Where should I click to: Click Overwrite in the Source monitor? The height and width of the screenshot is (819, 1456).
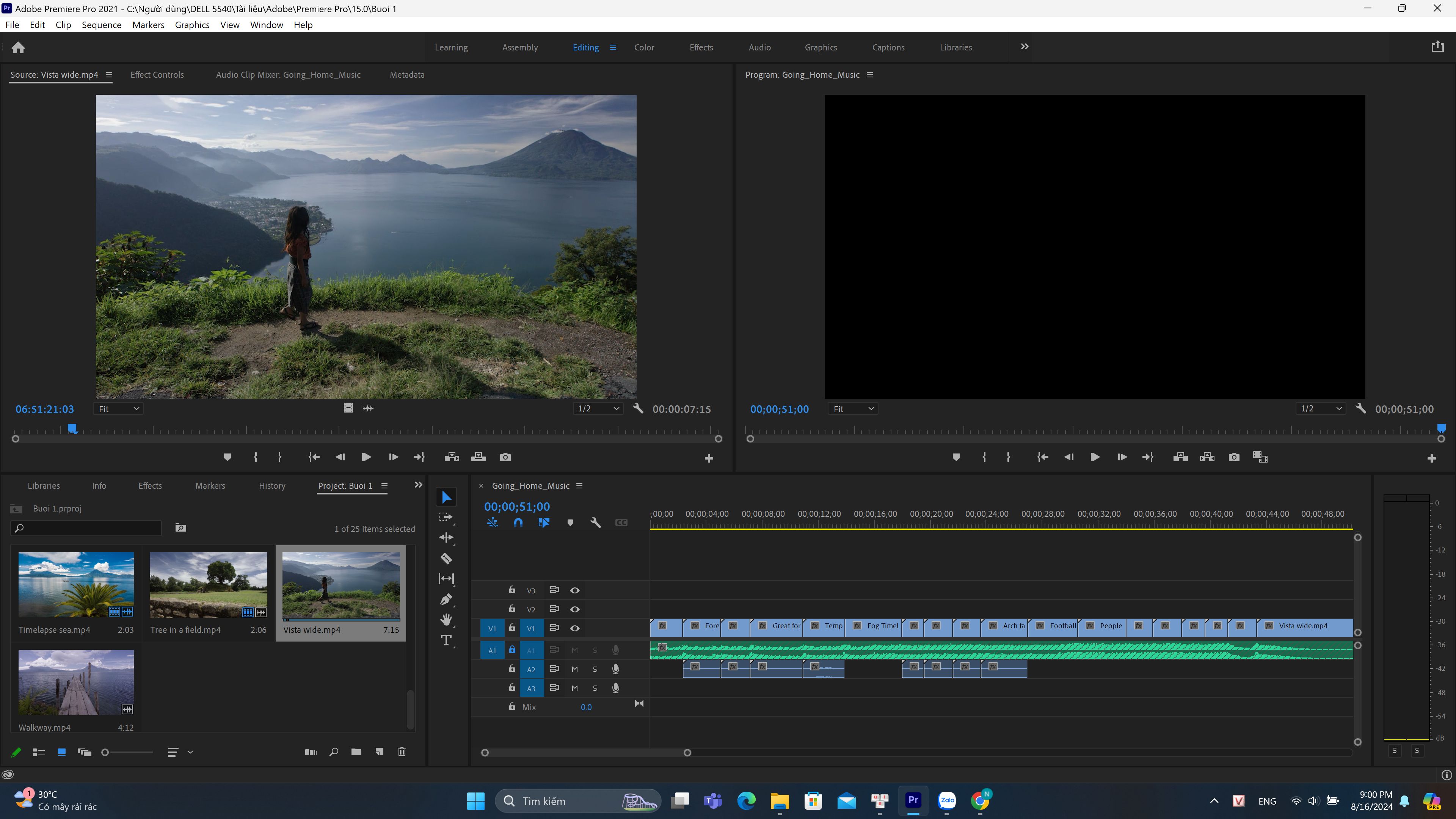pos(478,457)
